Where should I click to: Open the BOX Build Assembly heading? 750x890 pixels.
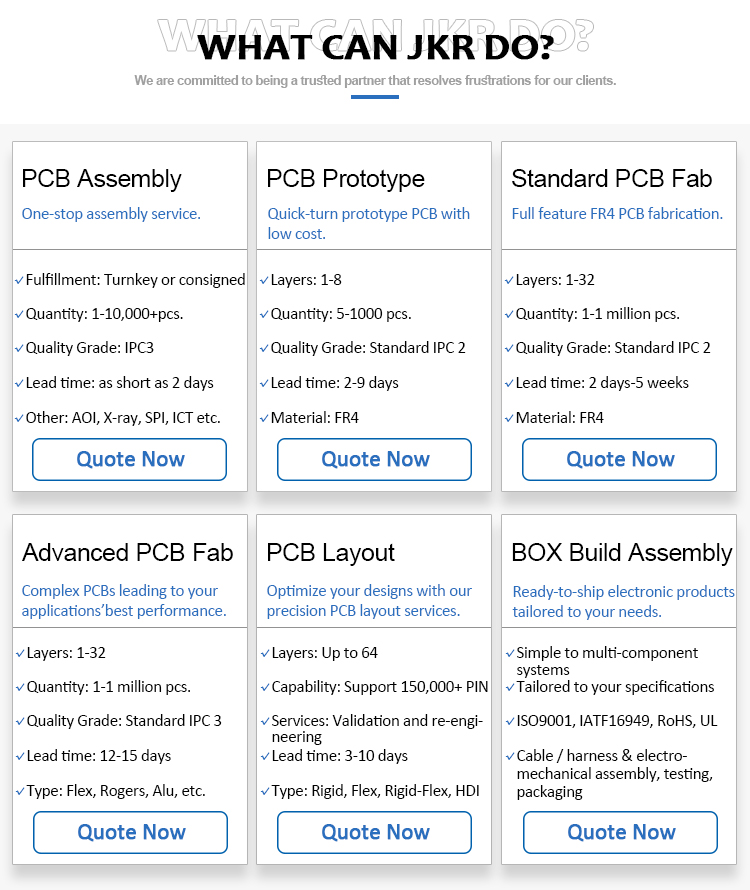(622, 552)
